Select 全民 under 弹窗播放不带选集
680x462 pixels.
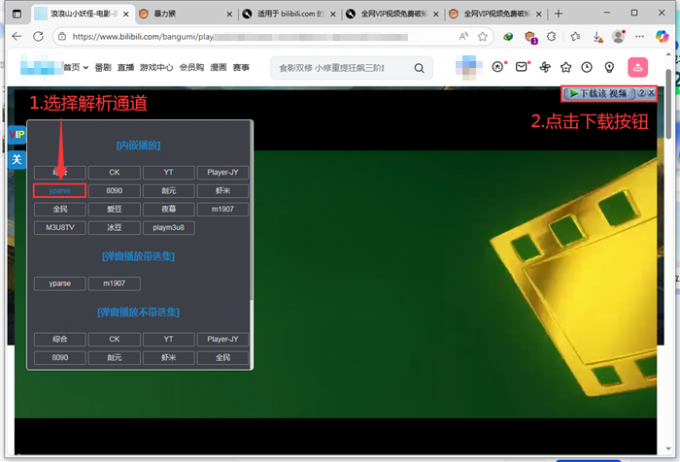(x=223, y=357)
